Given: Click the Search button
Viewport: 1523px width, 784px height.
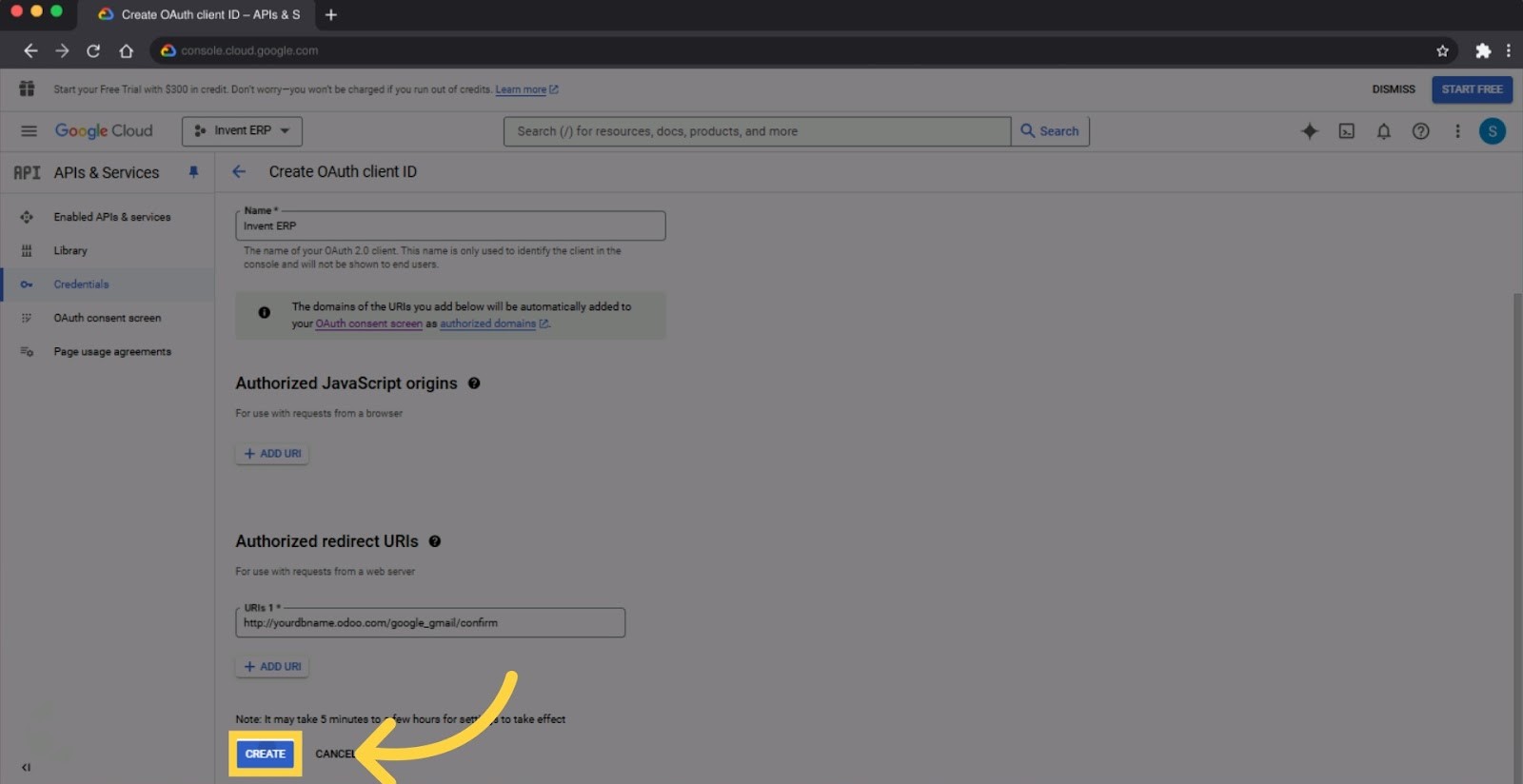Looking at the screenshot, I should click(1050, 131).
